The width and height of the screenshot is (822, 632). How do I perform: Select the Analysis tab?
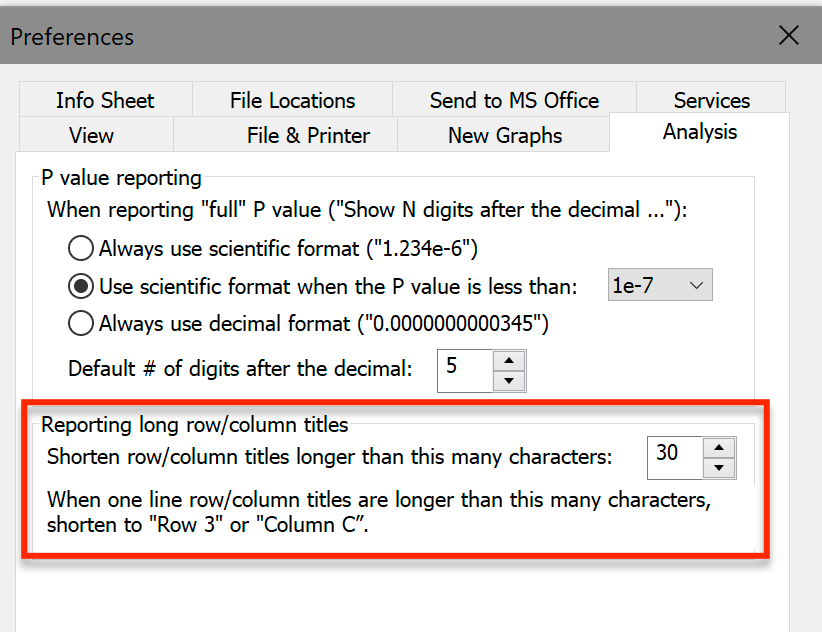coord(699,132)
